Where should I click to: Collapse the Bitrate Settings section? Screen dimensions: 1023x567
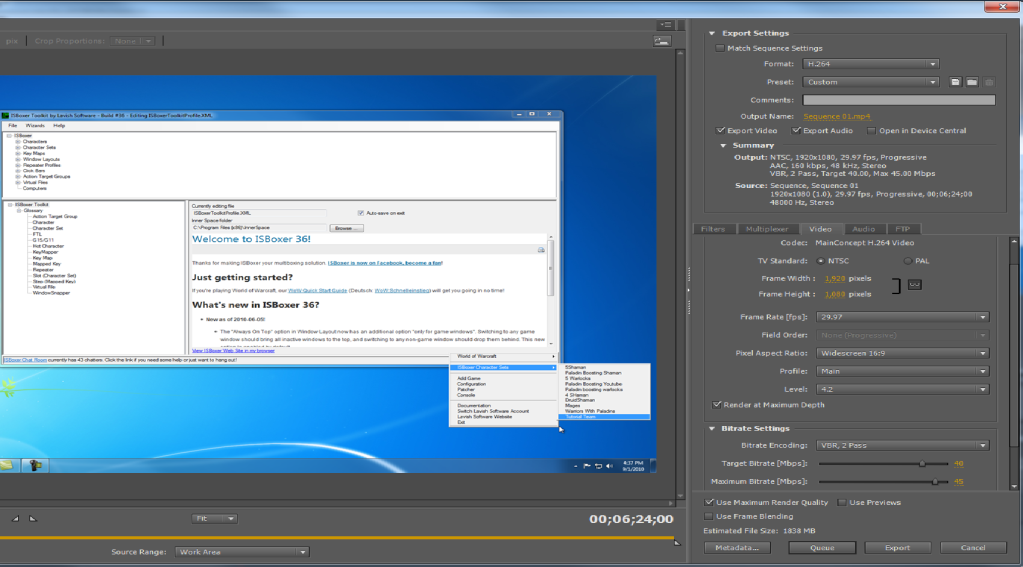point(712,429)
